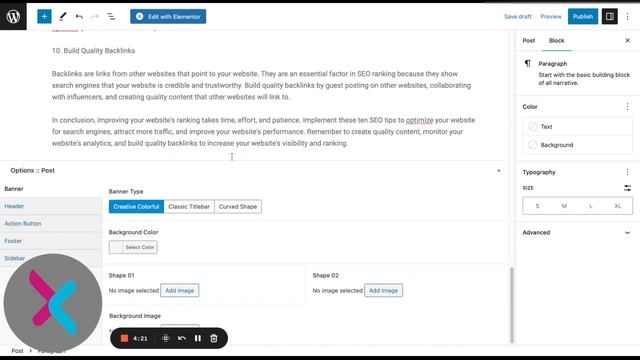Publish the post

coord(582,17)
